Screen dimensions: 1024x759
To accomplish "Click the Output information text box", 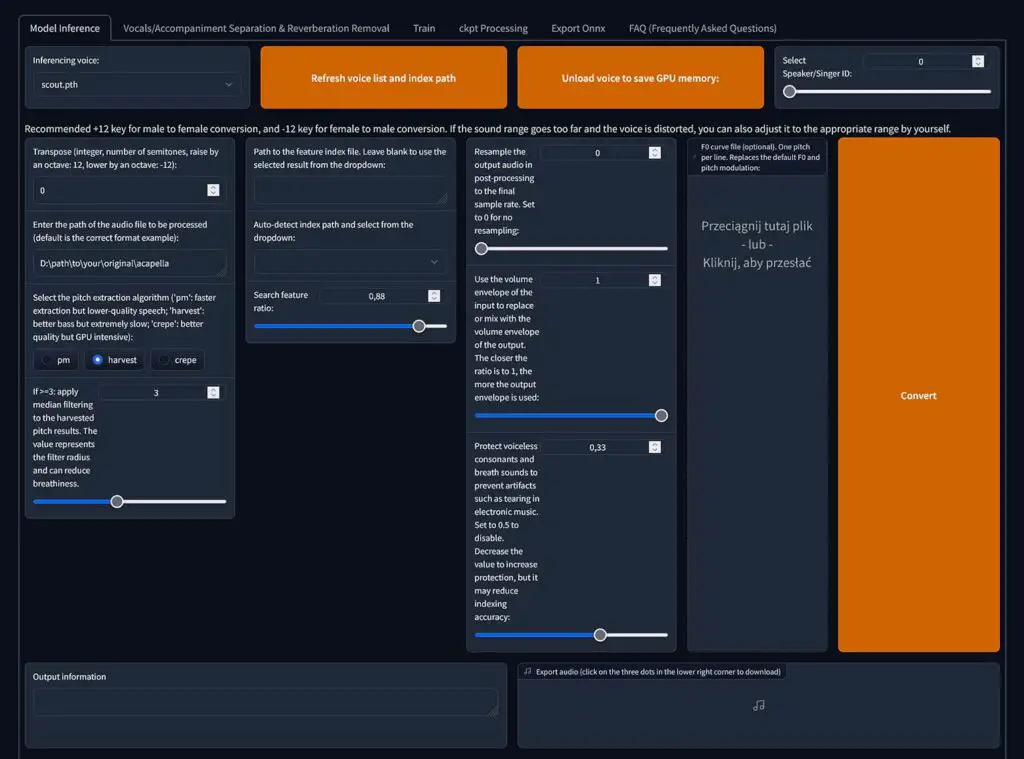I will [x=266, y=702].
